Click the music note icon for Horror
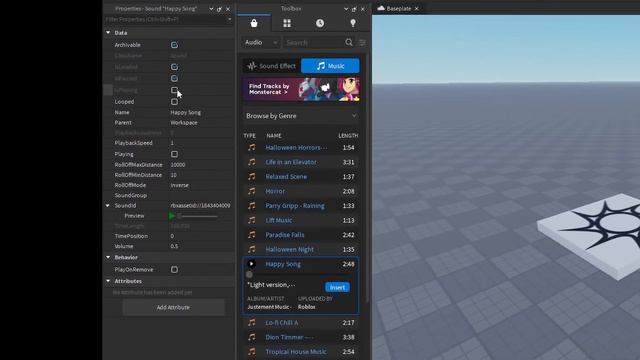 (x=252, y=191)
